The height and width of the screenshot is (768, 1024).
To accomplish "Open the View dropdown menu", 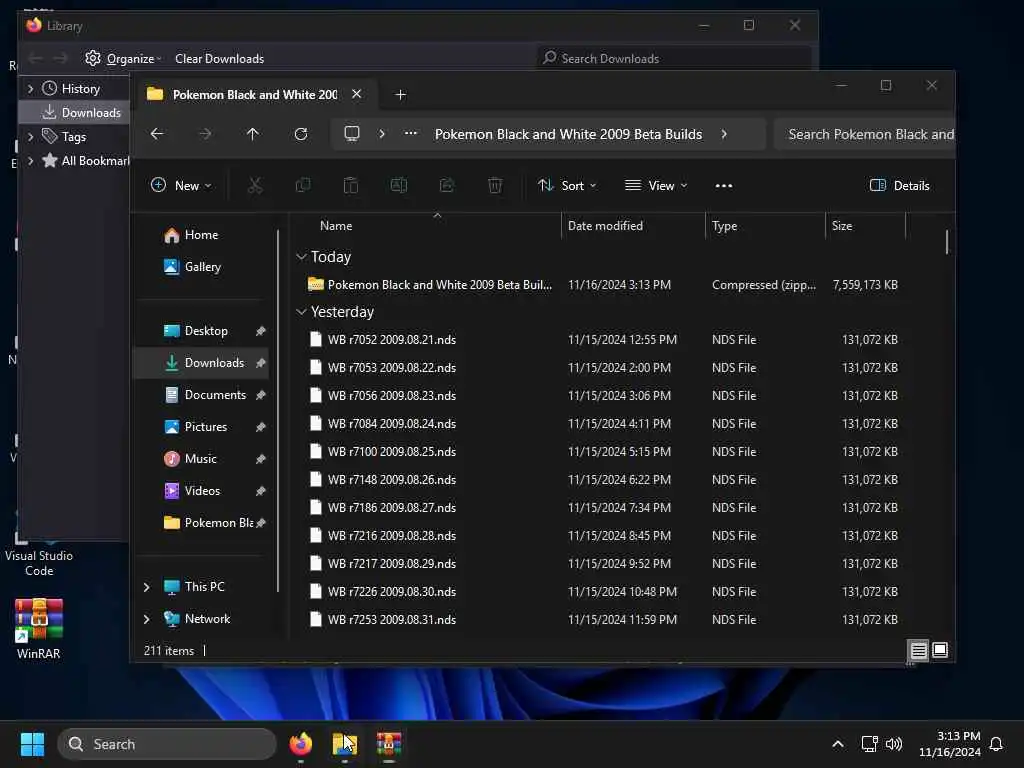I will point(656,185).
